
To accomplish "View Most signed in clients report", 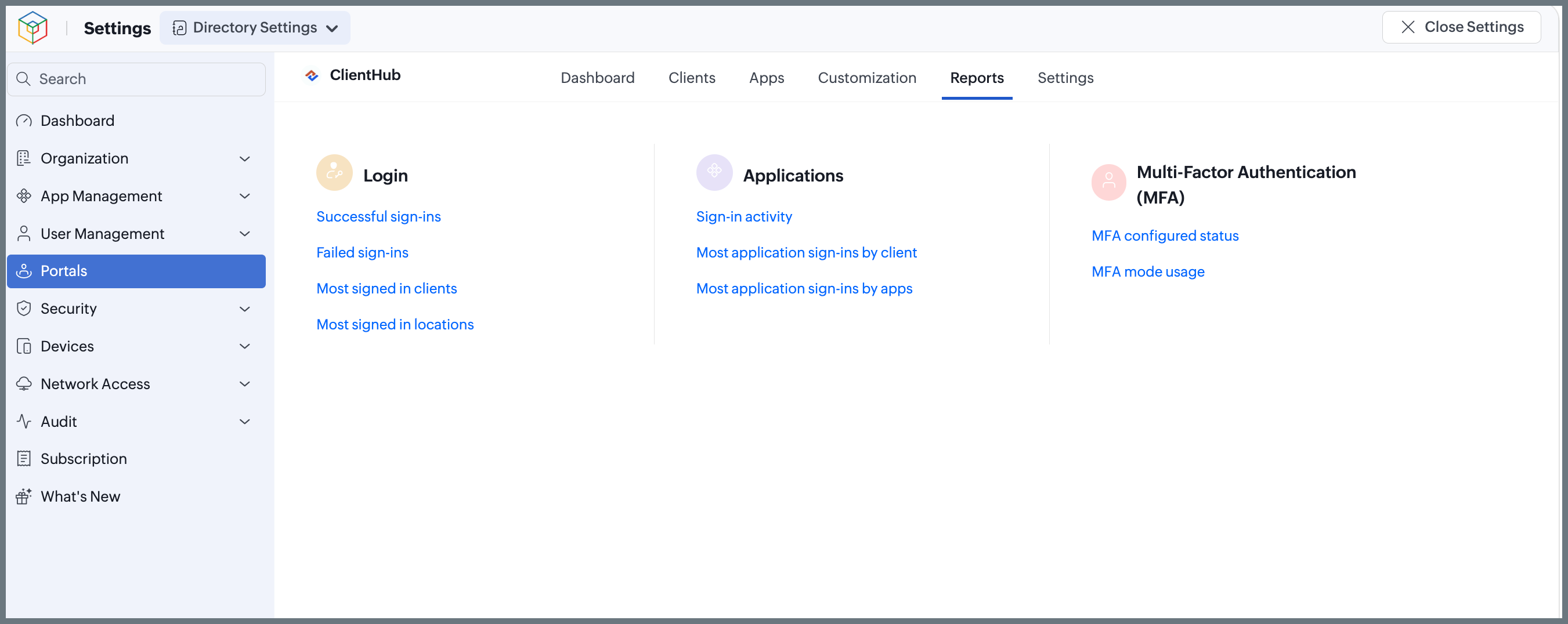I will 386,288.
